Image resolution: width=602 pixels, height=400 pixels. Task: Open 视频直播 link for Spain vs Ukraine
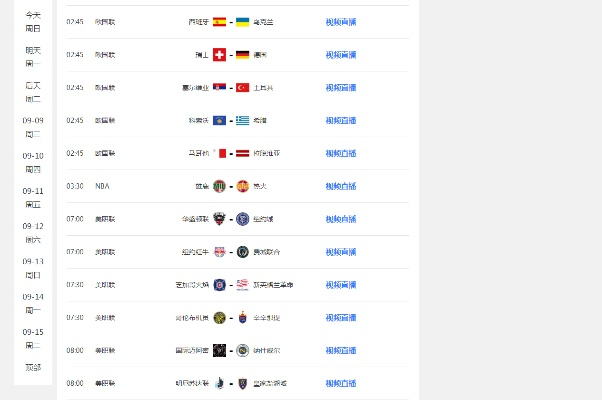pyautogui.click(x=340, y=21)
